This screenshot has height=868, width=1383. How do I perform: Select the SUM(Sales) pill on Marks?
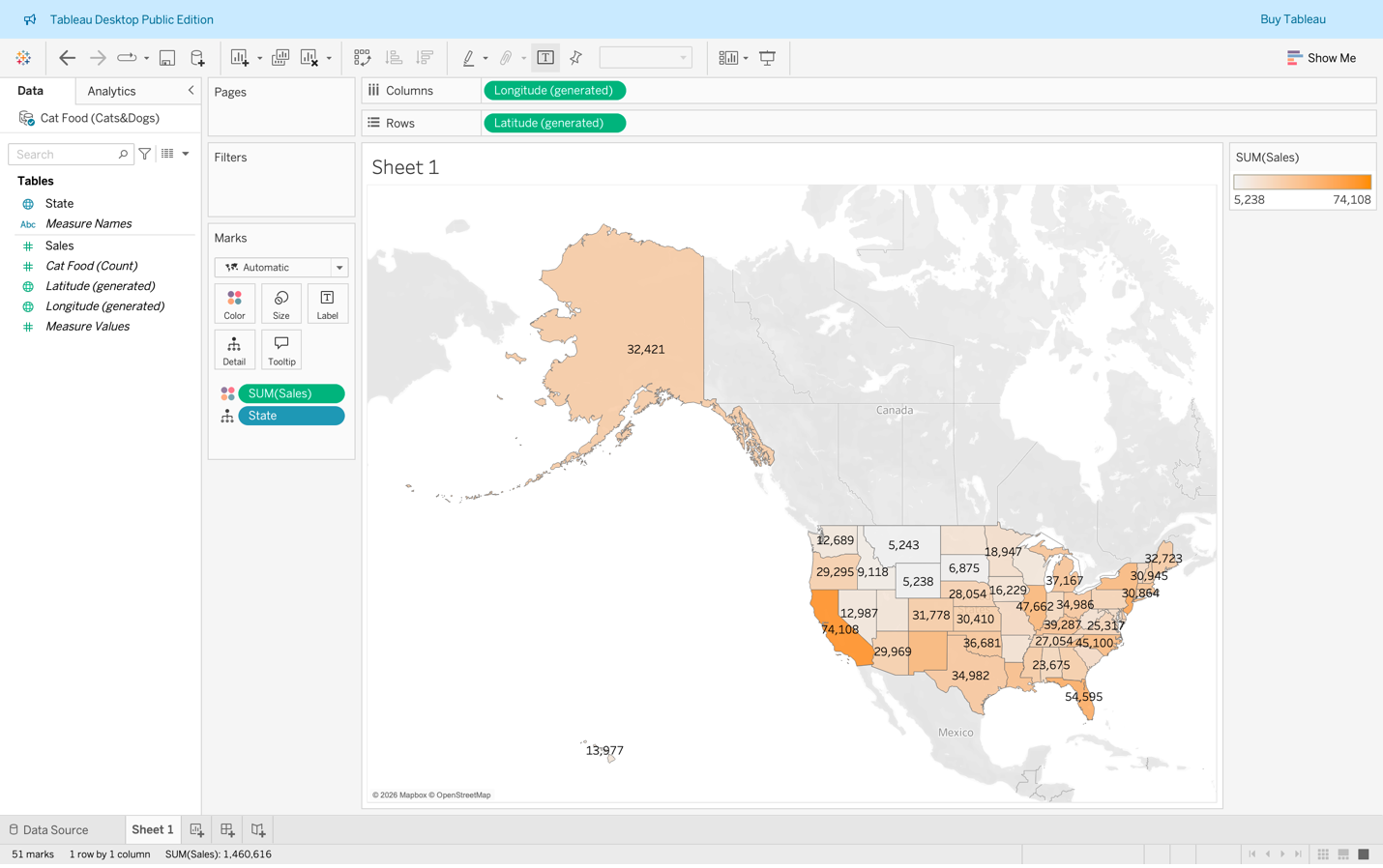(291, 393)
